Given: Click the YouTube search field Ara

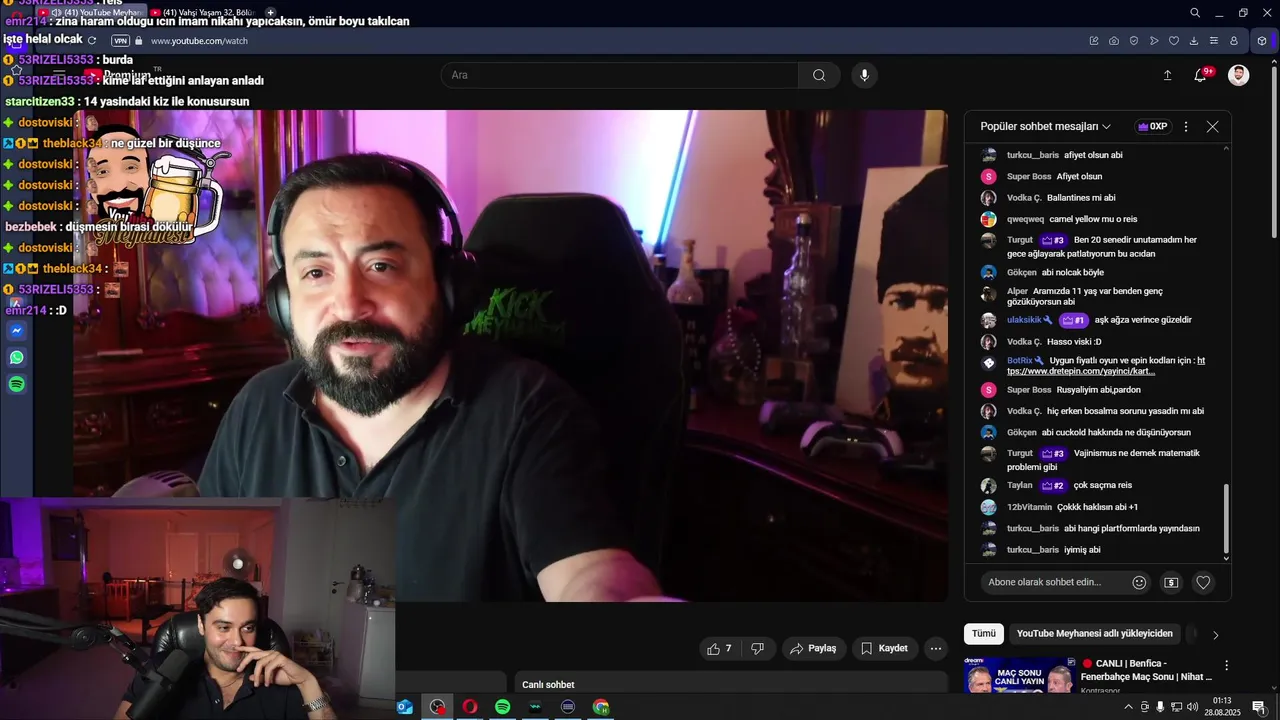Looking at the screenshot, I should coord(620,75).
